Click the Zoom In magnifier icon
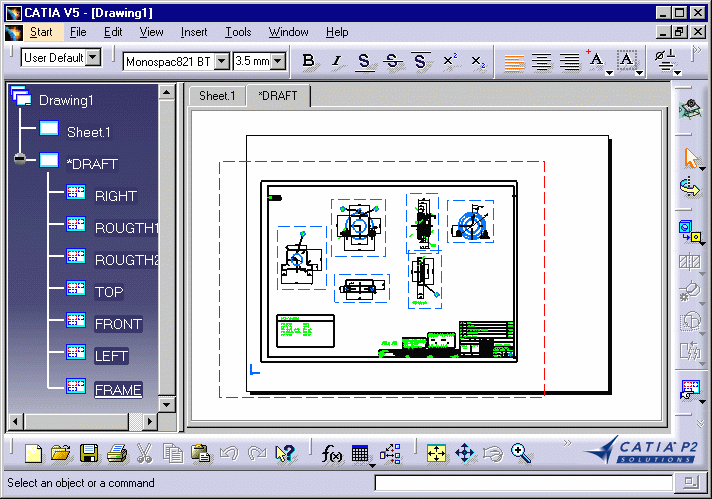The image size is (712, 499). [x=521, y=453]
